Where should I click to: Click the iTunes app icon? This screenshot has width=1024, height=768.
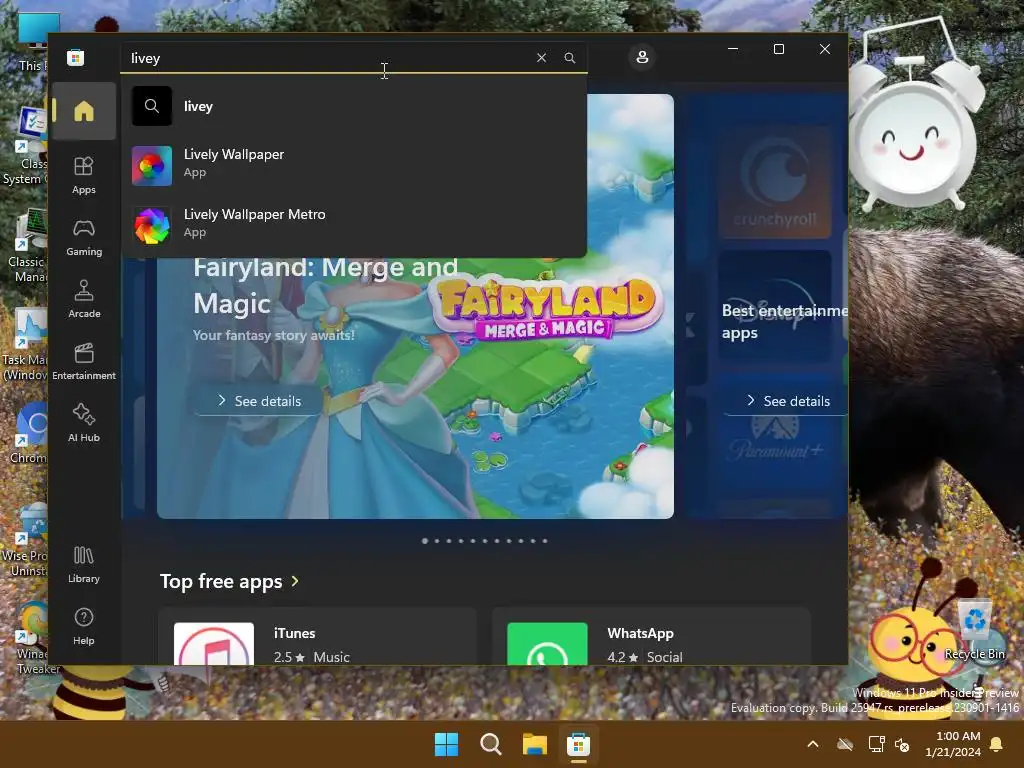click(214, 644)
